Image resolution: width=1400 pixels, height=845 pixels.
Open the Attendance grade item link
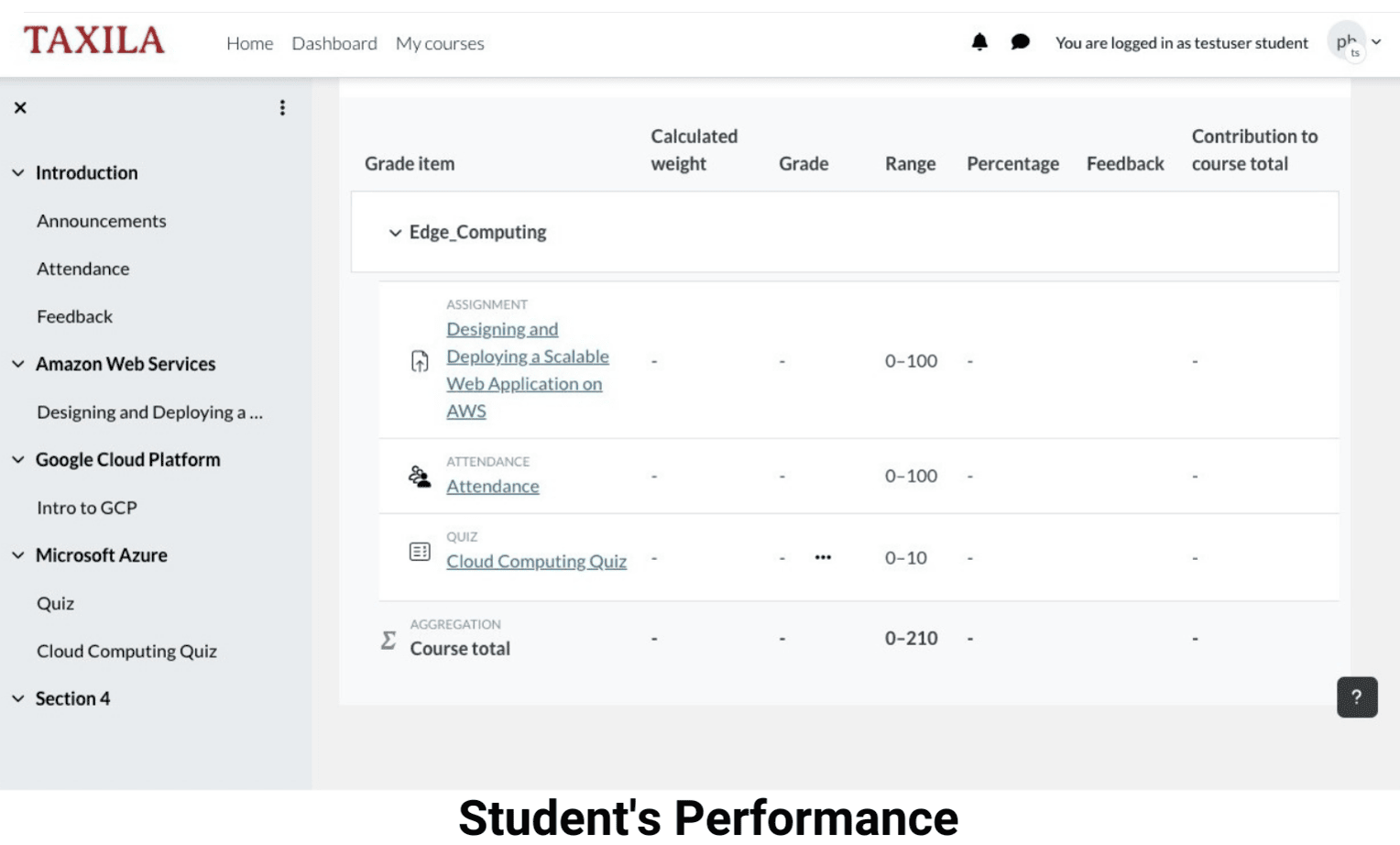(x=492, y=486)
